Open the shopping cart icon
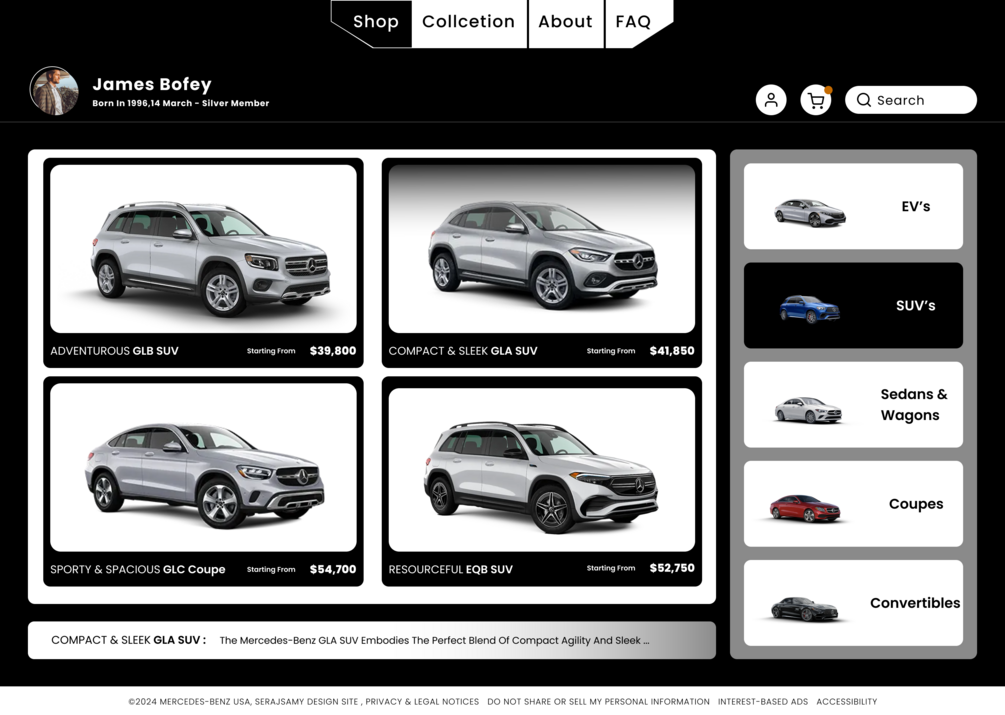The width and height of the screenshot is (1005, 715). pyautogui.click(x=816, y=100)
